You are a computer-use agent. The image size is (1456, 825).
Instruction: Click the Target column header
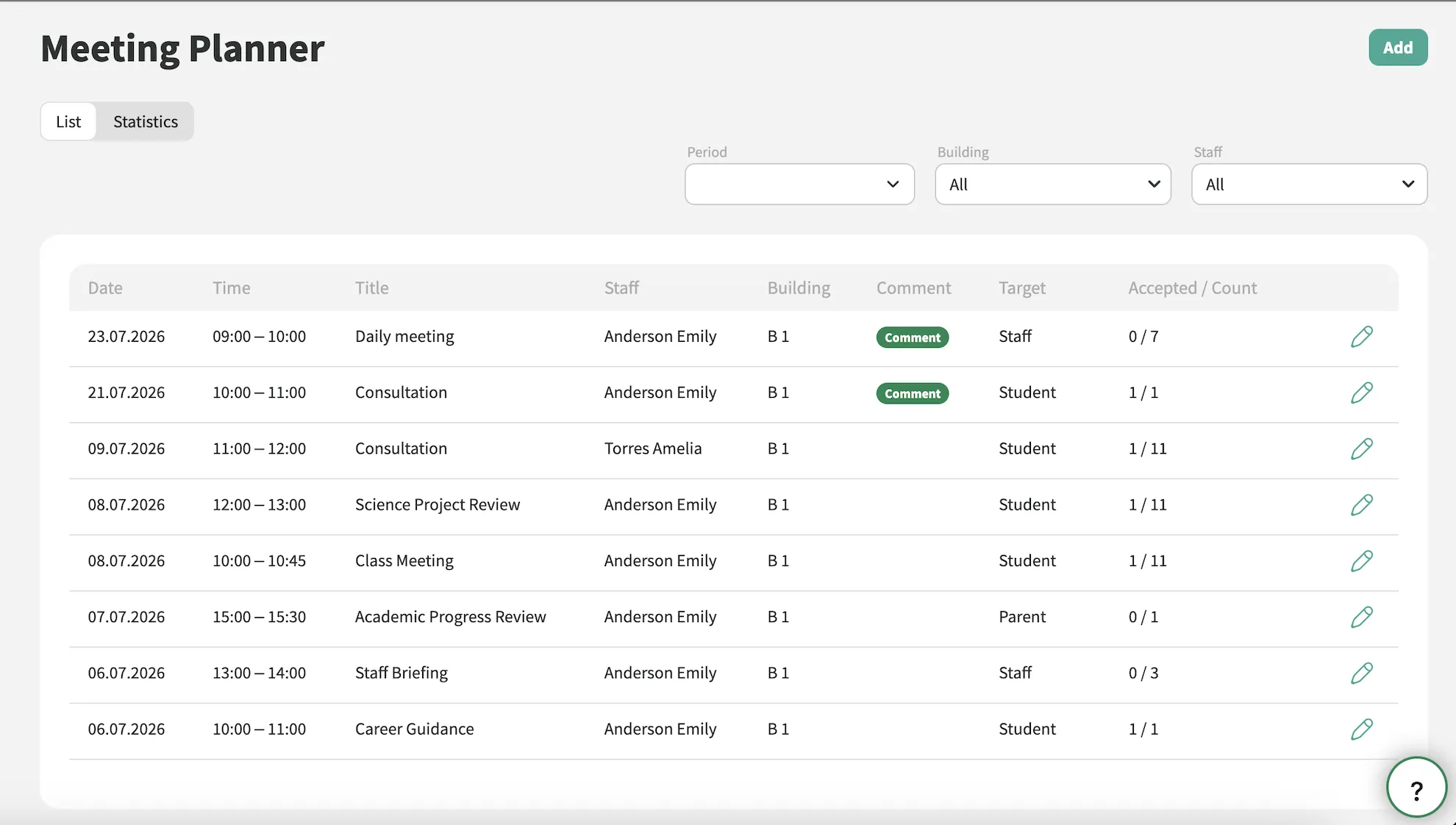tap(1022, 287)
